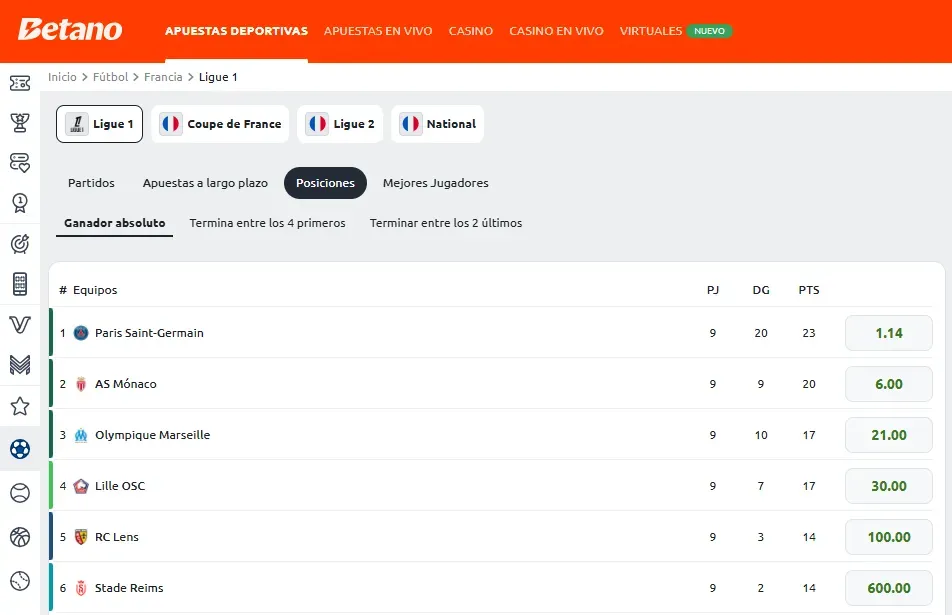Go to Apuestas en Vivo section

(378, 31)
